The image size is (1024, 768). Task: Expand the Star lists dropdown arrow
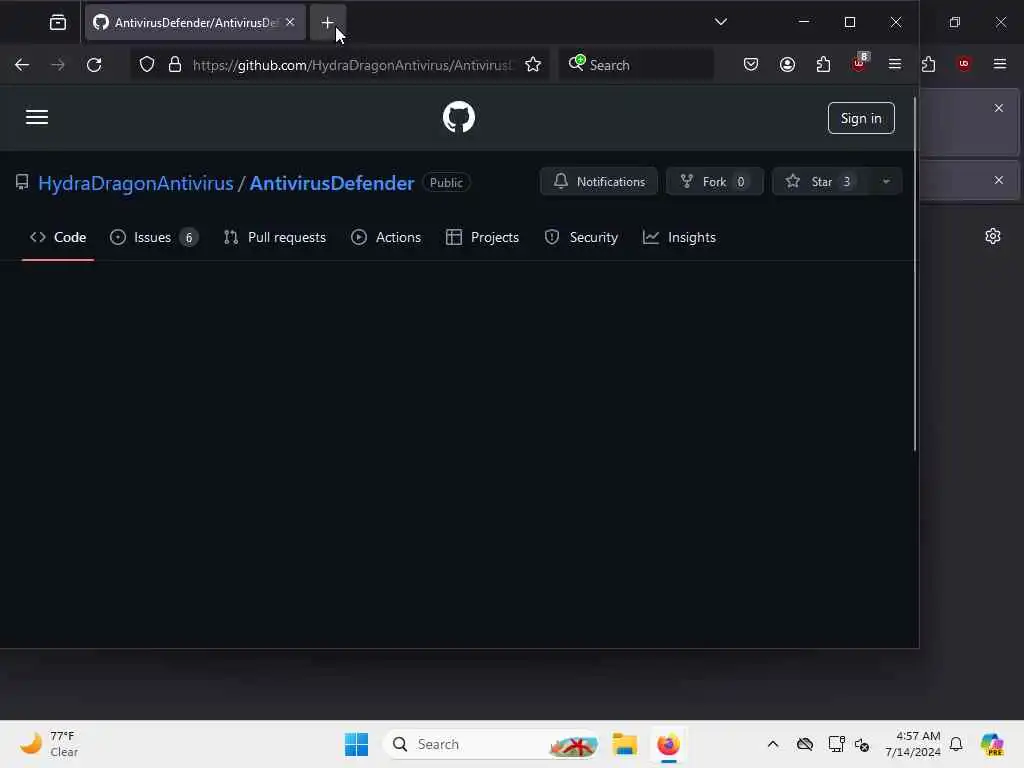886,182
